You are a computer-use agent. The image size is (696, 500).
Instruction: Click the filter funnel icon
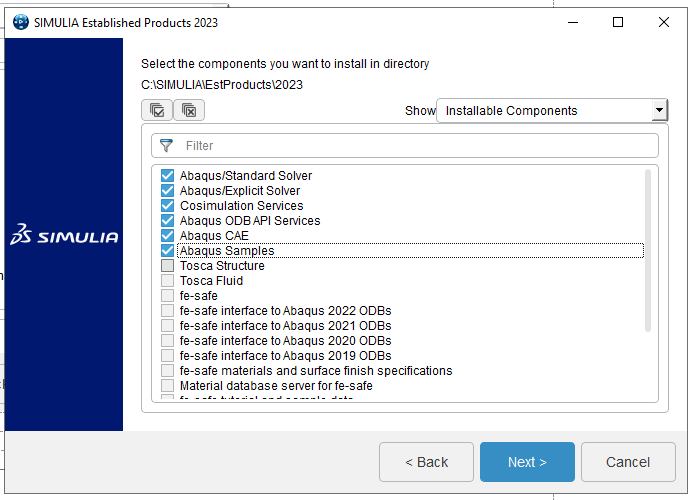(x=166, y=145)
